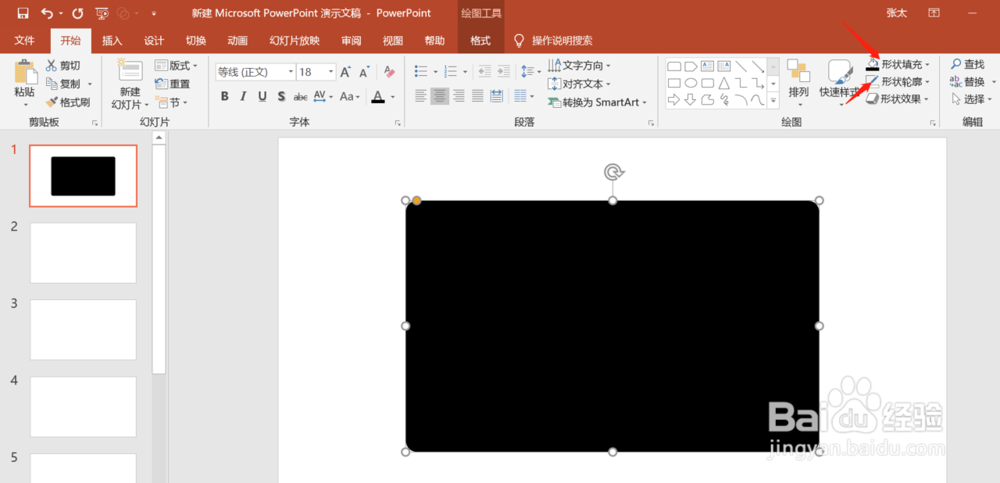
Task: Toggle Bold formatting
Action: click(224, 96)
